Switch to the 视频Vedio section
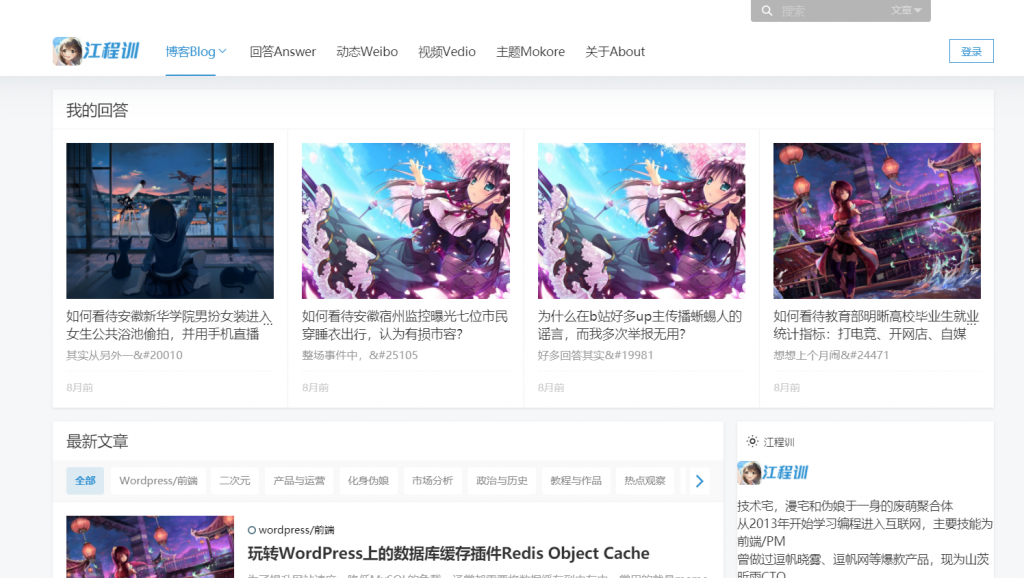The width and height of the screenshot is (1024, 578). click(x=446, y=51)
